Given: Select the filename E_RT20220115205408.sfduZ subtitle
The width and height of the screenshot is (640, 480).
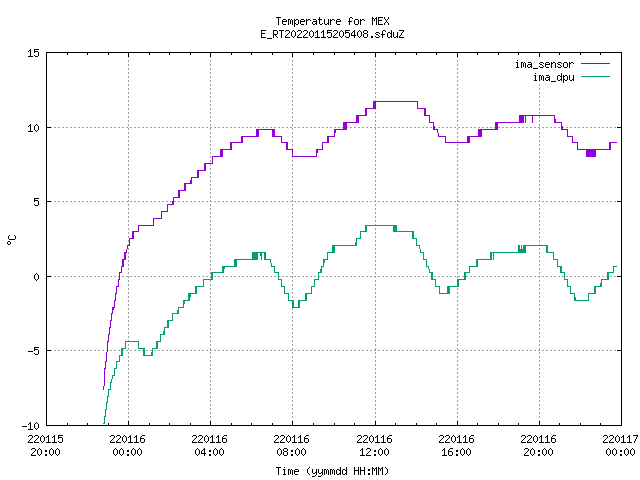Looking at the screenshot, I should [x=332, y=34].
